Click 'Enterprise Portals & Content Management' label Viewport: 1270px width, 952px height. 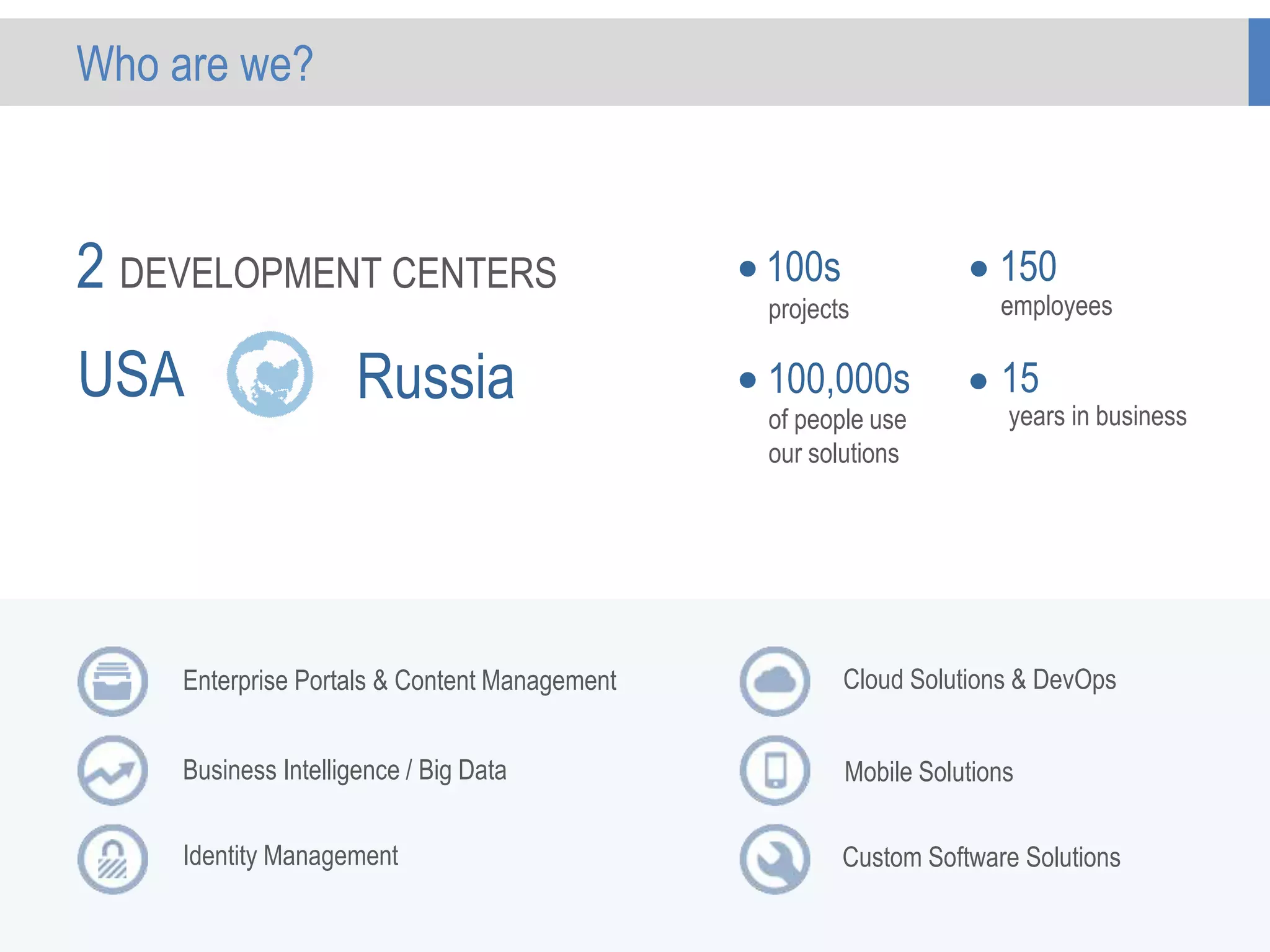pyautogui.click(x=399, y=681)
